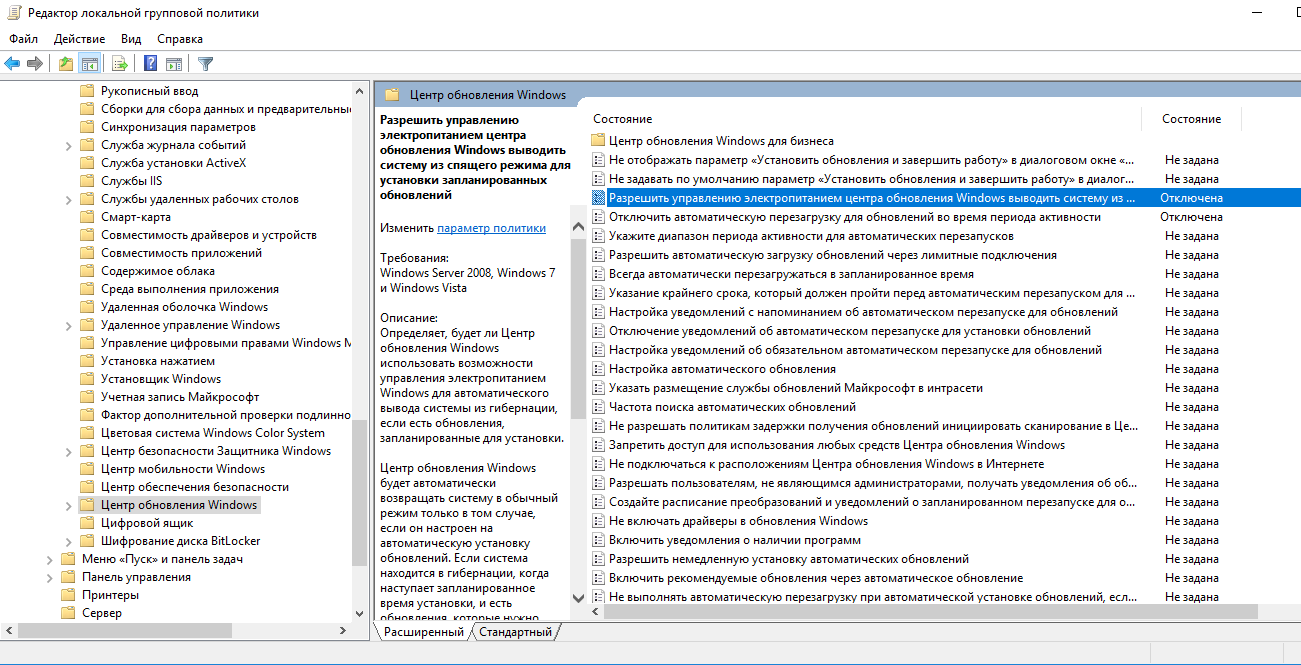Screen dimensions: 1301x665
Task: Click the Export list toolbar icon
Action: (x=118, y=62)
